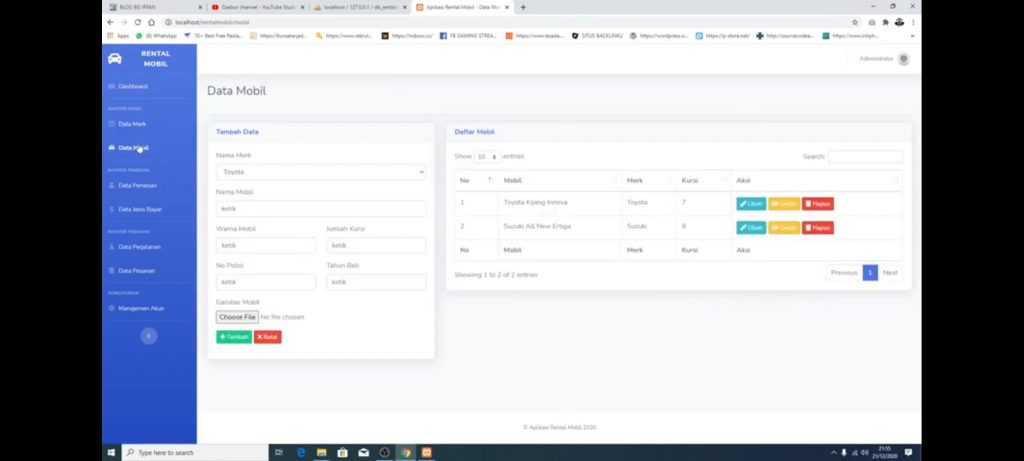This screenshot has width=1024, height=461.
Task: Reload the page using browser refresh icon
Action: (137, 22)
